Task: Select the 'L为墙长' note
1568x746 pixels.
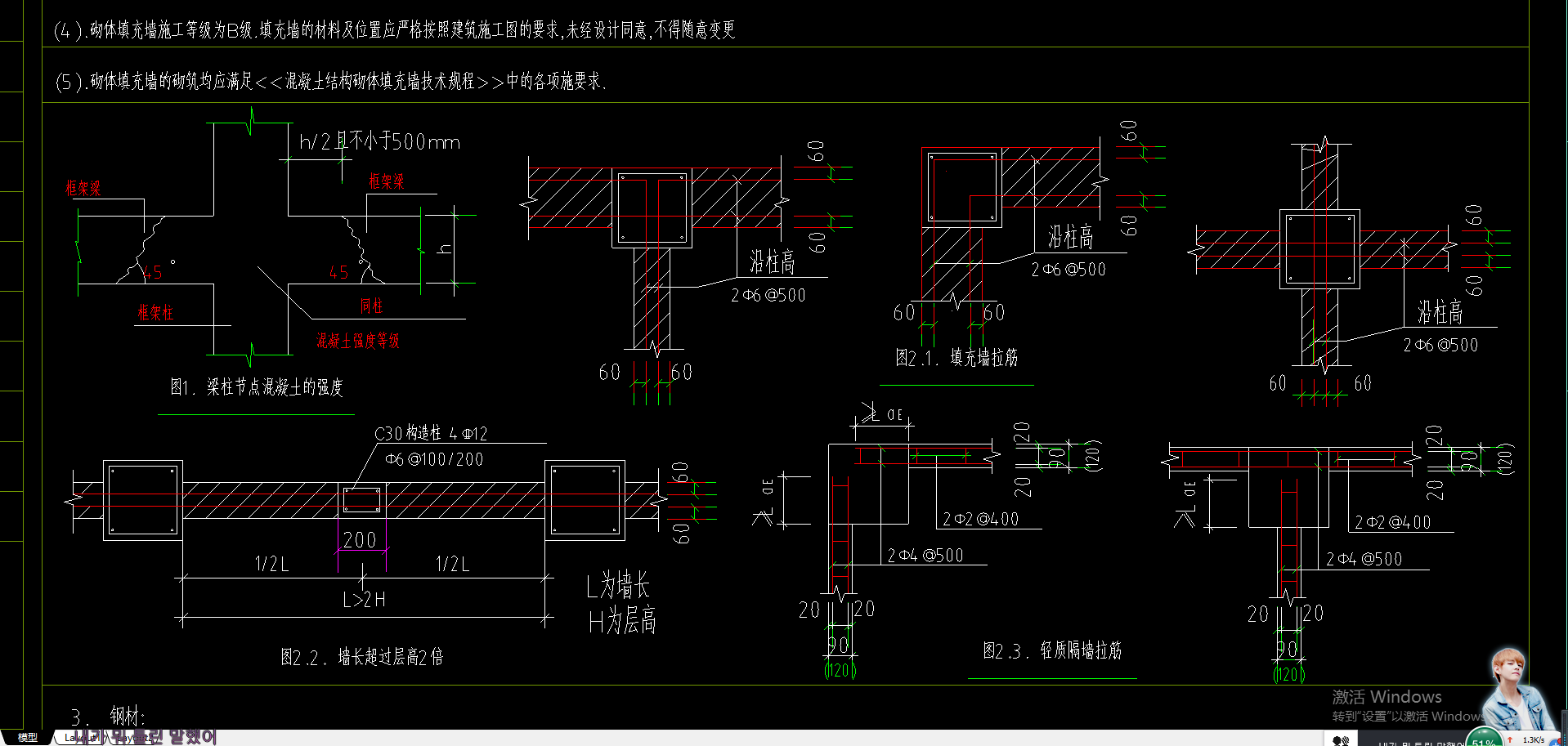Action: click(x=618, y=586)
